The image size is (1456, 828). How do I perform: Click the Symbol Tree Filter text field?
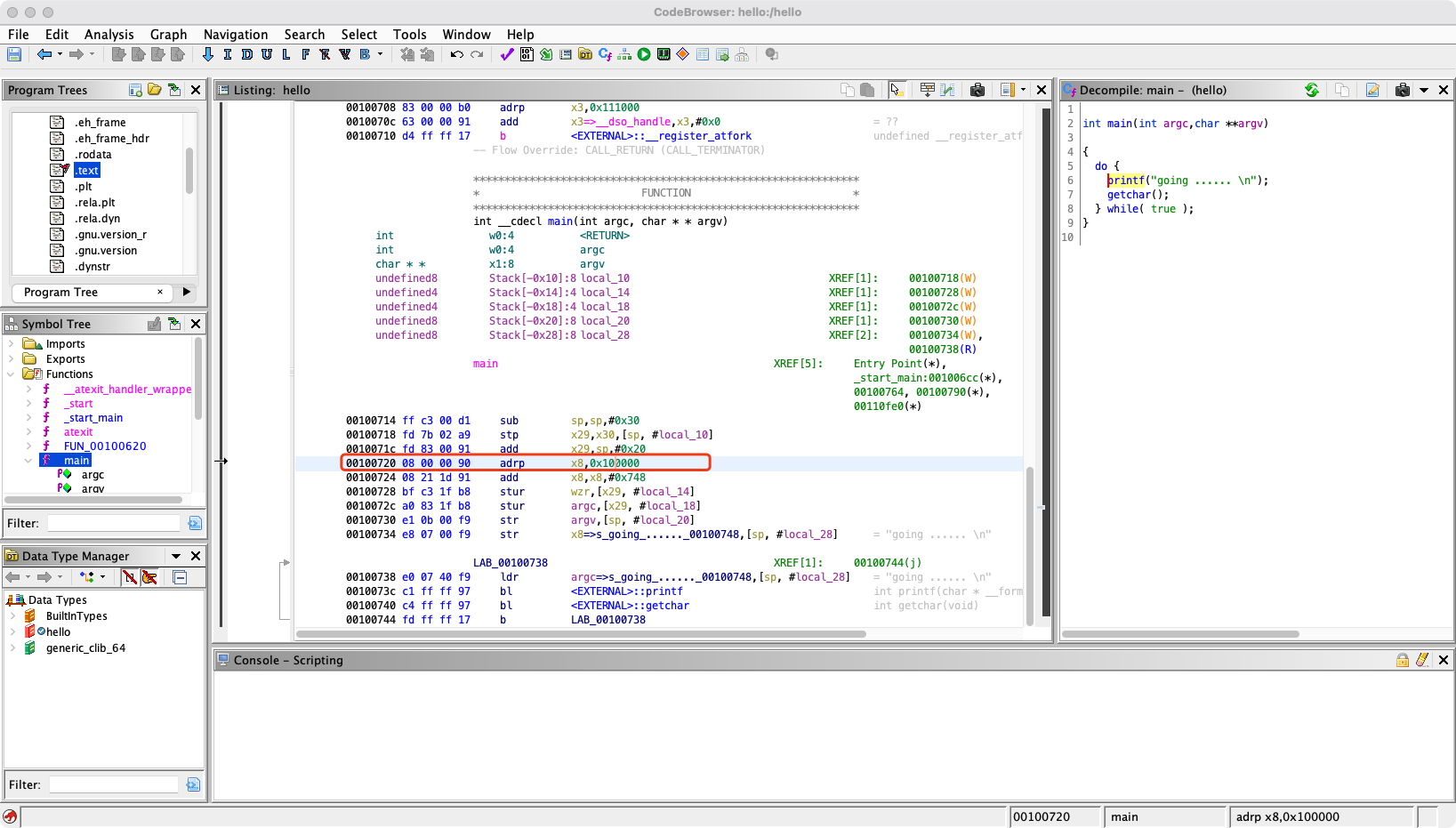pyautogui.click(x=116, y=523)
